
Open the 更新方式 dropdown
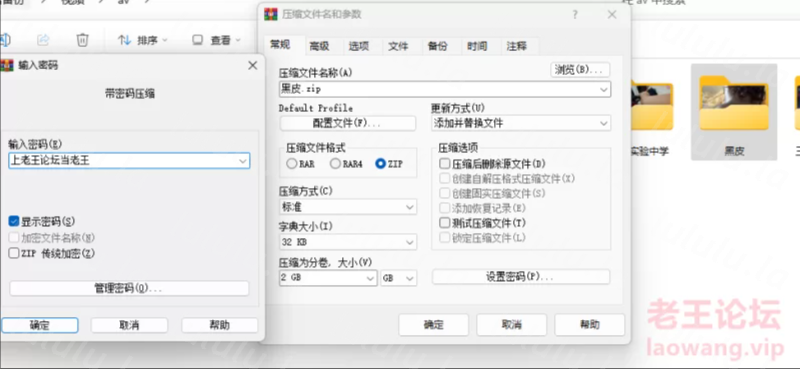tap(521, 123)
